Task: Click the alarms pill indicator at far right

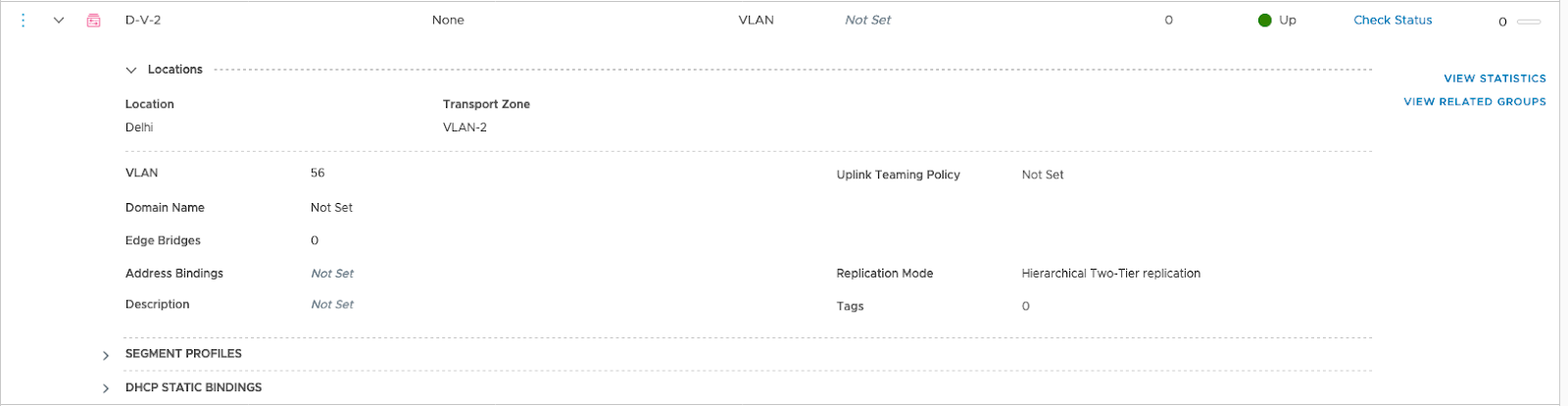Action: coord(1528,22)
